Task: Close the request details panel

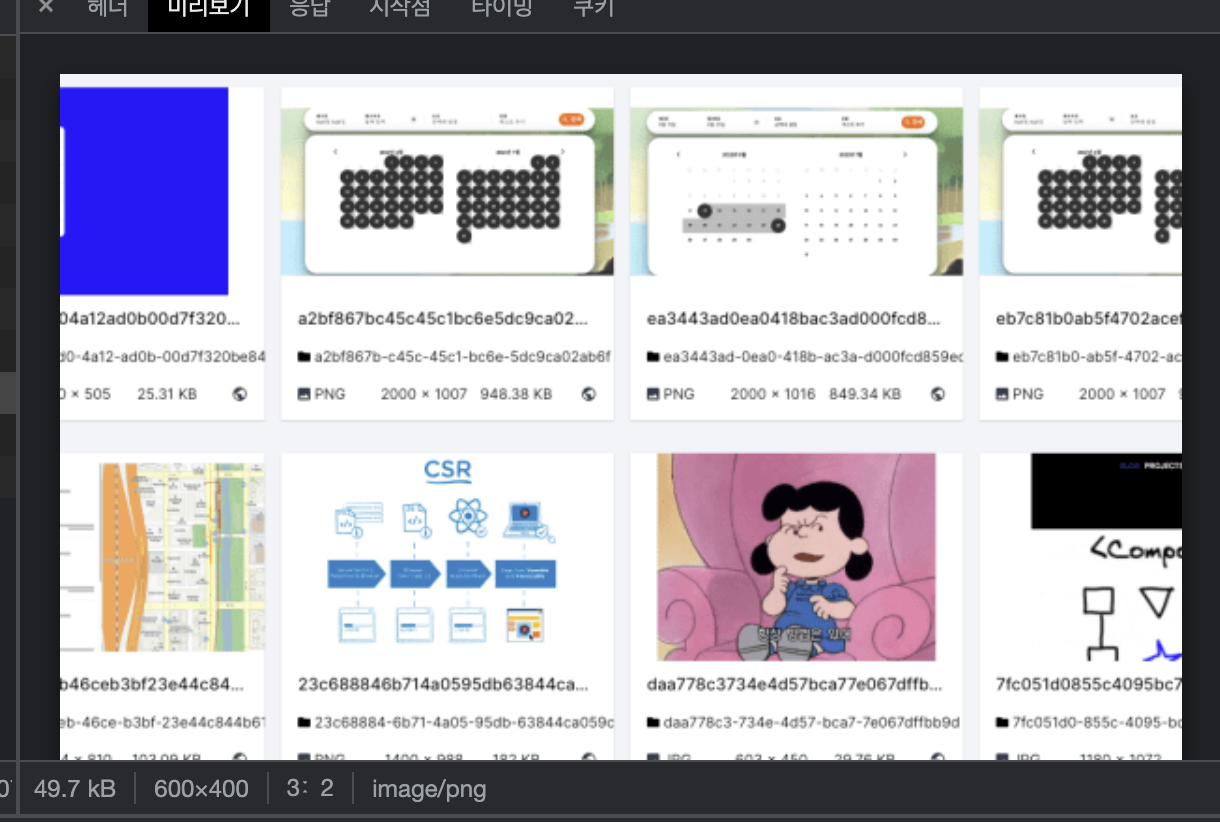Action: click(46, 7)
